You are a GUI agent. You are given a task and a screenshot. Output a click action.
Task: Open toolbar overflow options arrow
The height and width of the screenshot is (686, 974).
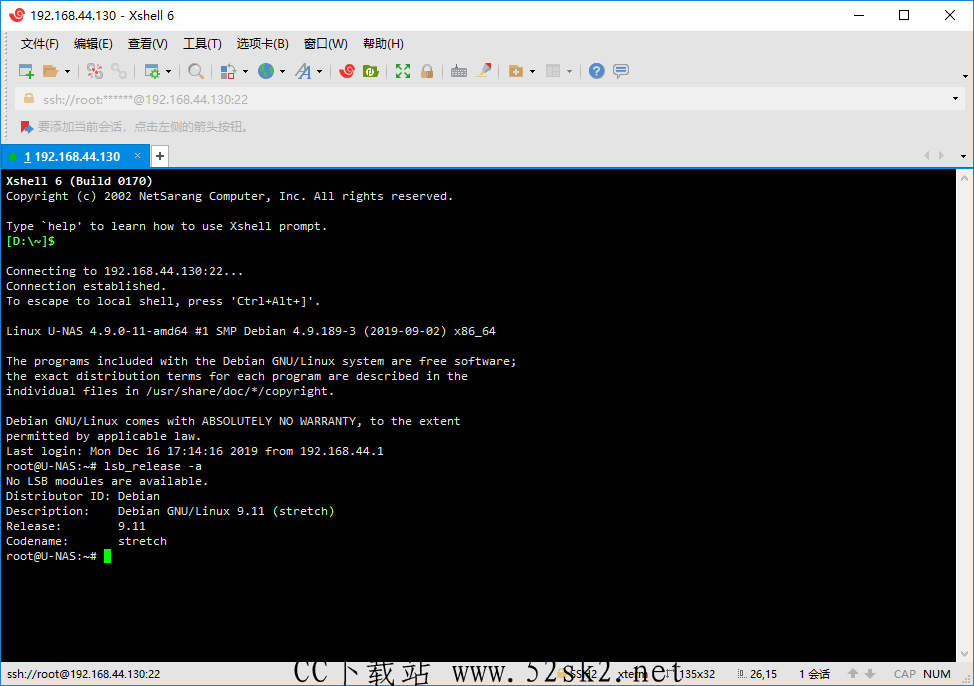click(x=965, y=76)
